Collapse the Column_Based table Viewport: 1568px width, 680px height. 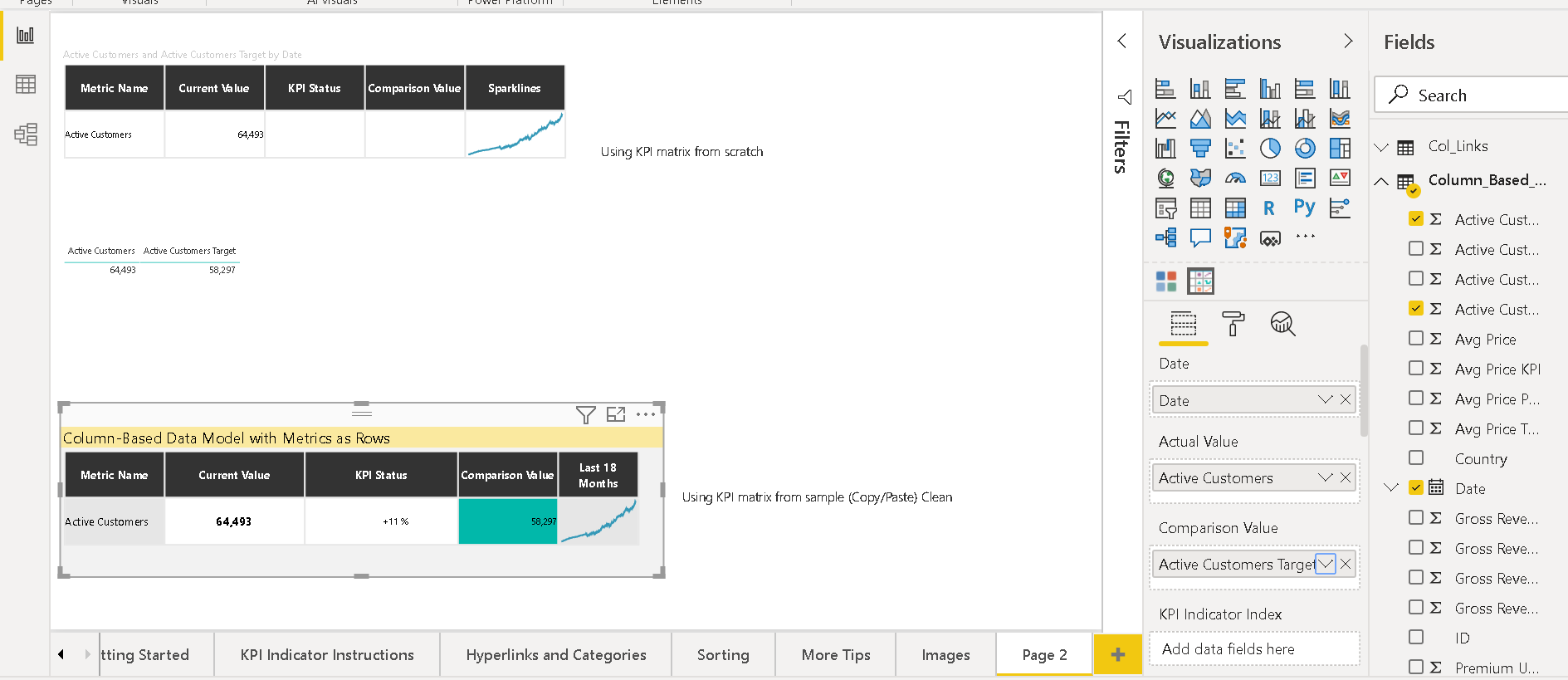pos(1381,181)
